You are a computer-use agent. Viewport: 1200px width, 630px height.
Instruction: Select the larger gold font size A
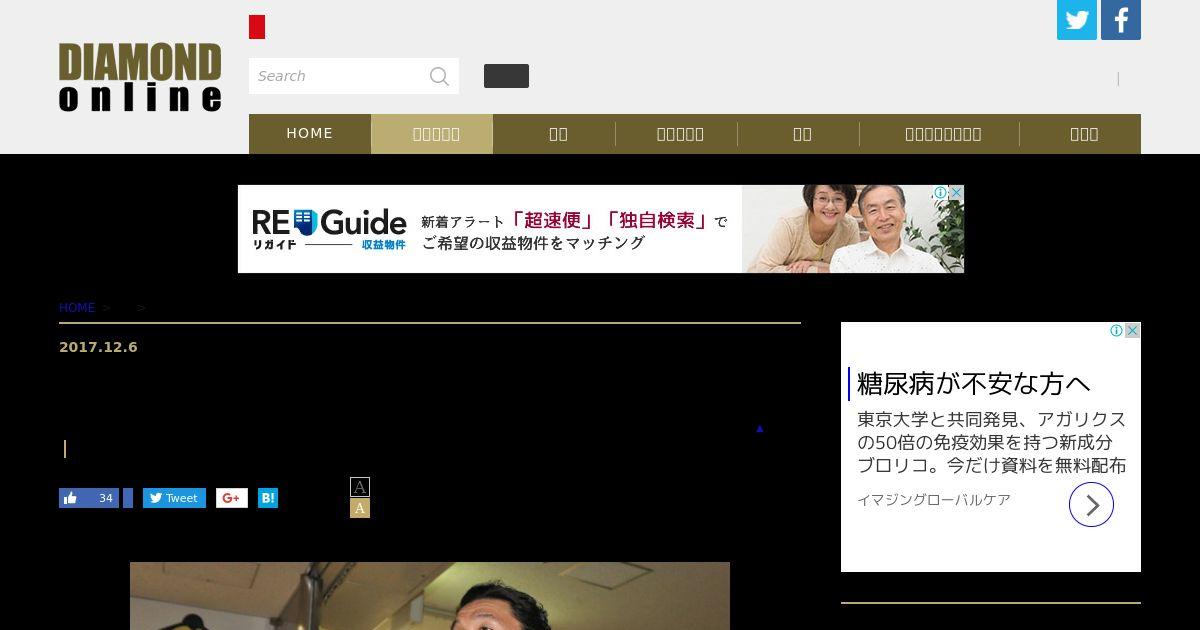[360, 508]
